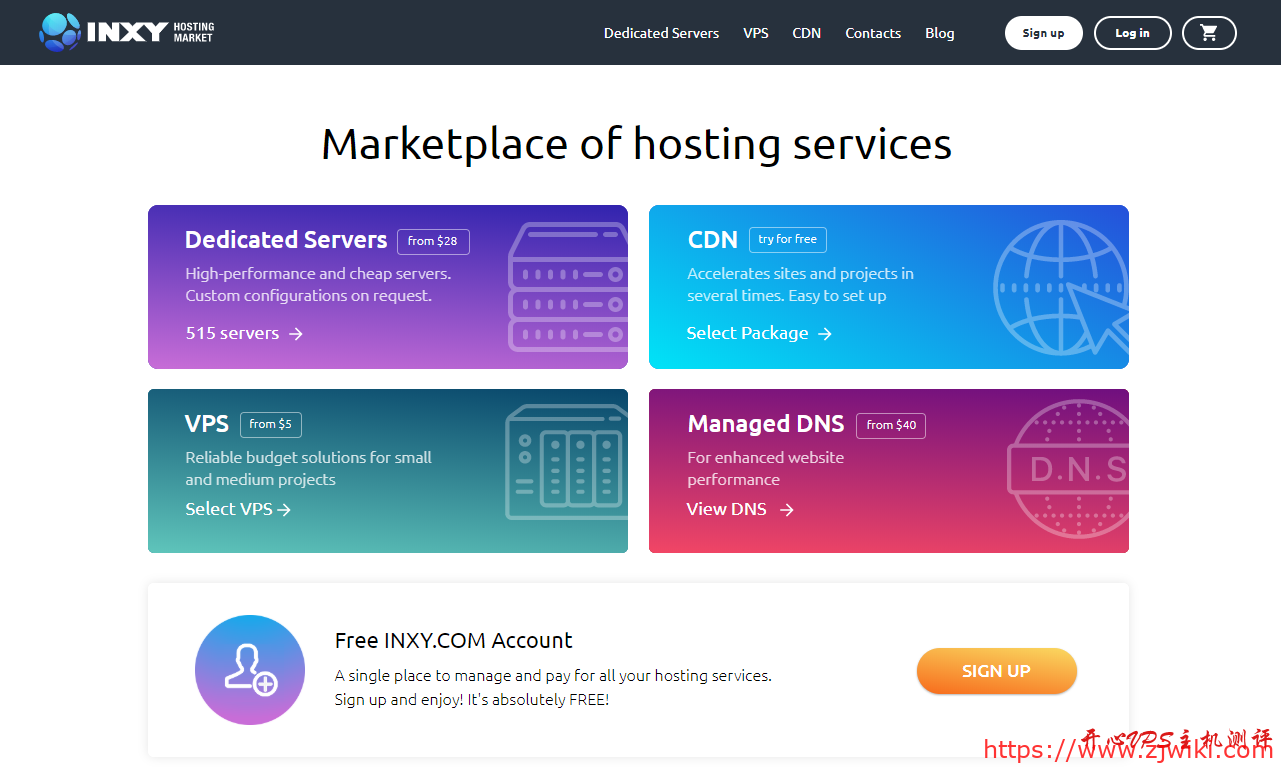Open the shopping cart

(1209, 32)
